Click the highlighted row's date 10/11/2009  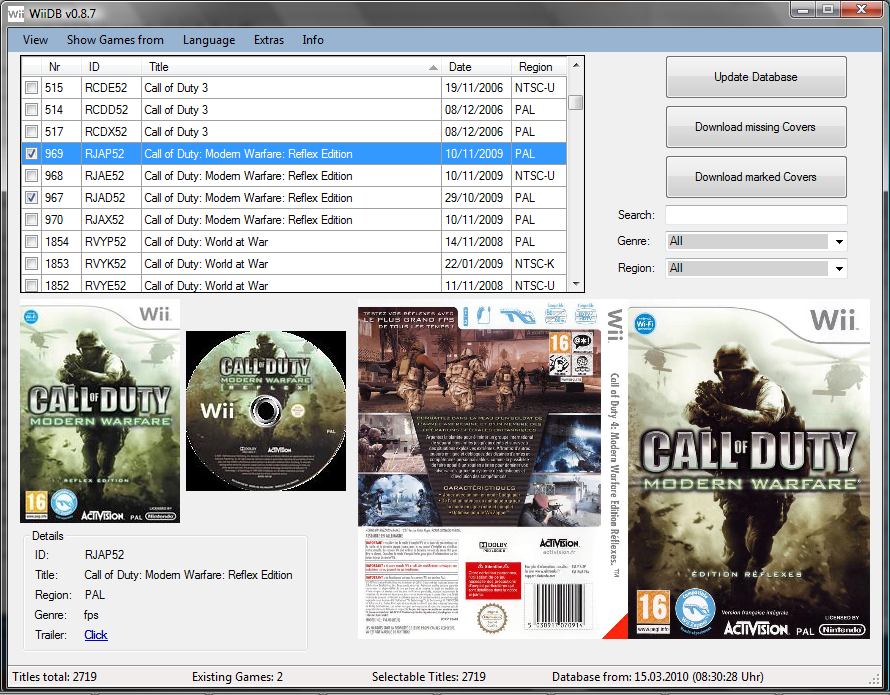point(474,154)
